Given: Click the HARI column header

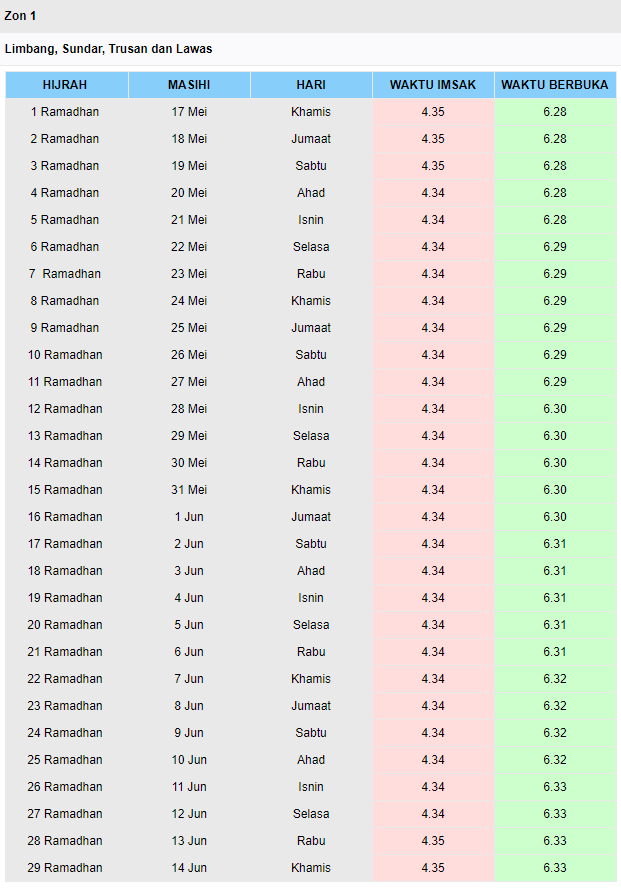Looking at the screenshot, I should coord(311,85).
